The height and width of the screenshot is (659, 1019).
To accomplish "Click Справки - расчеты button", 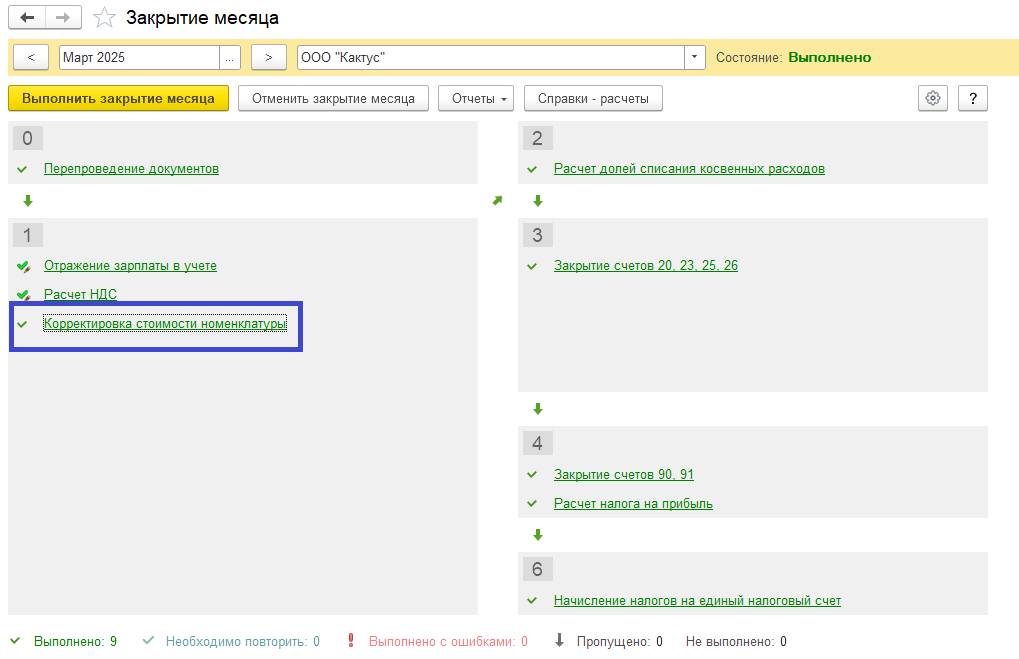I will point(593,98).
